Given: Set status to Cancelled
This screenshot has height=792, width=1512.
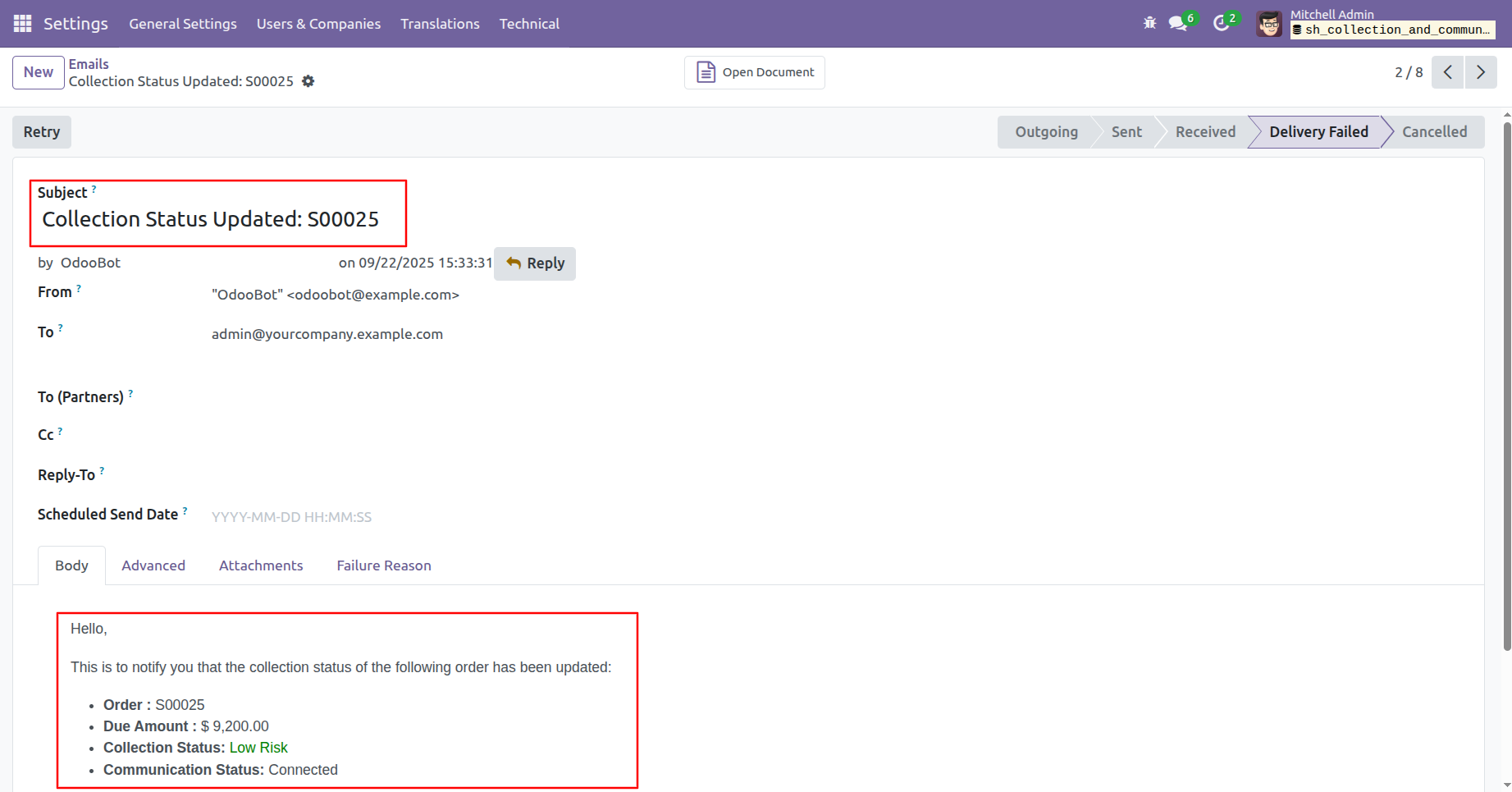Looking at the screenshot, I should click(x=1434, y=132).
